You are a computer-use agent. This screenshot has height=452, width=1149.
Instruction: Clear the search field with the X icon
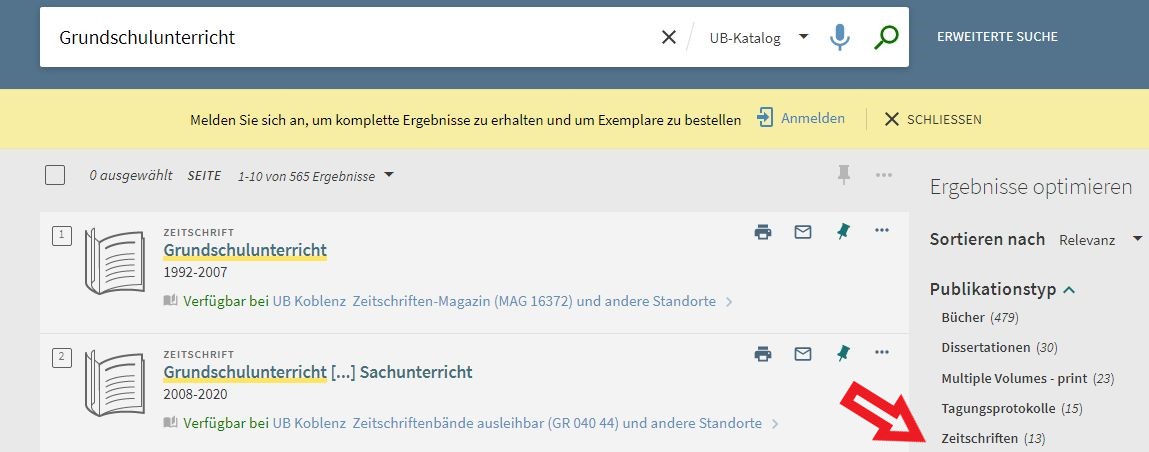point(668,37)
